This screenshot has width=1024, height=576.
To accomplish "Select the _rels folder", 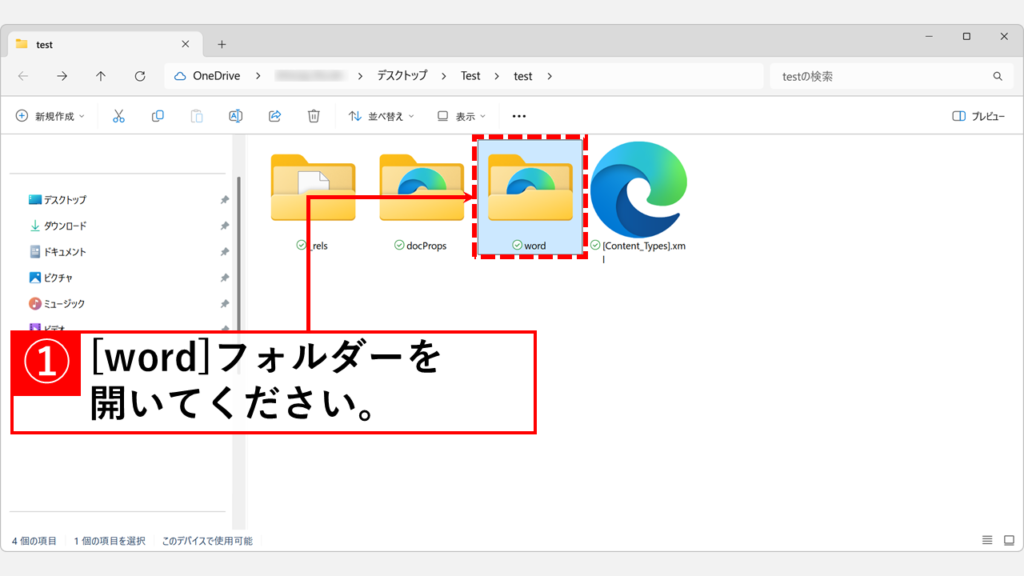I will (313, 202).
